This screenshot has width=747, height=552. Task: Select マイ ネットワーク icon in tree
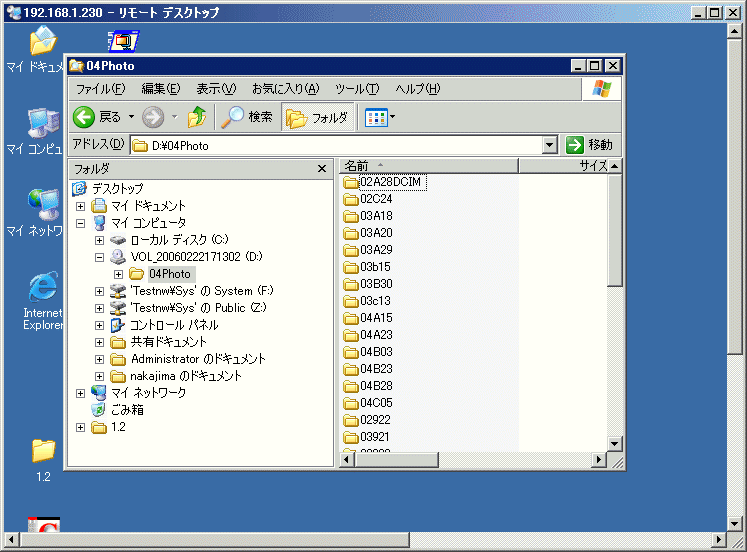point(99,393)
